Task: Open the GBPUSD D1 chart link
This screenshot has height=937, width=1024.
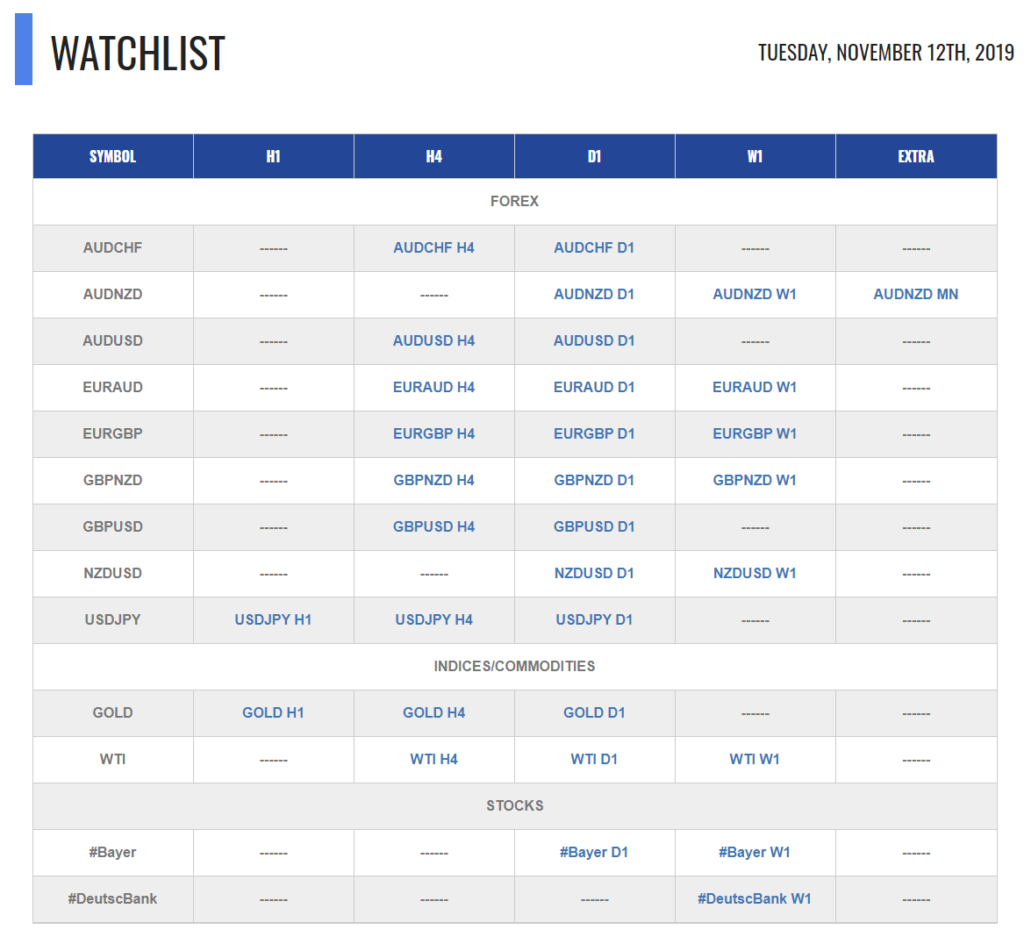Action: pyautogui.click(x=594, y=526)
